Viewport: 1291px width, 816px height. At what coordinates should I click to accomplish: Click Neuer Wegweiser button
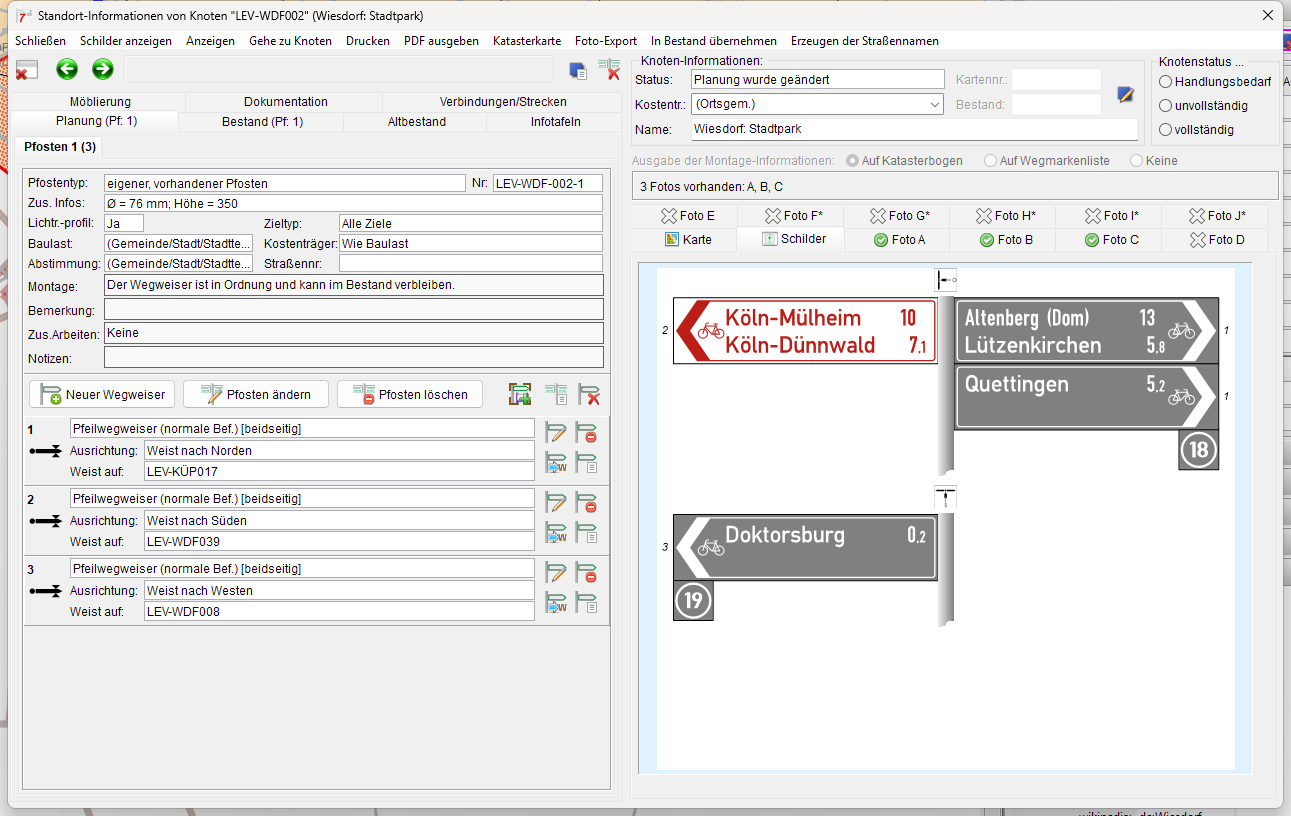[x=102, y=394]
